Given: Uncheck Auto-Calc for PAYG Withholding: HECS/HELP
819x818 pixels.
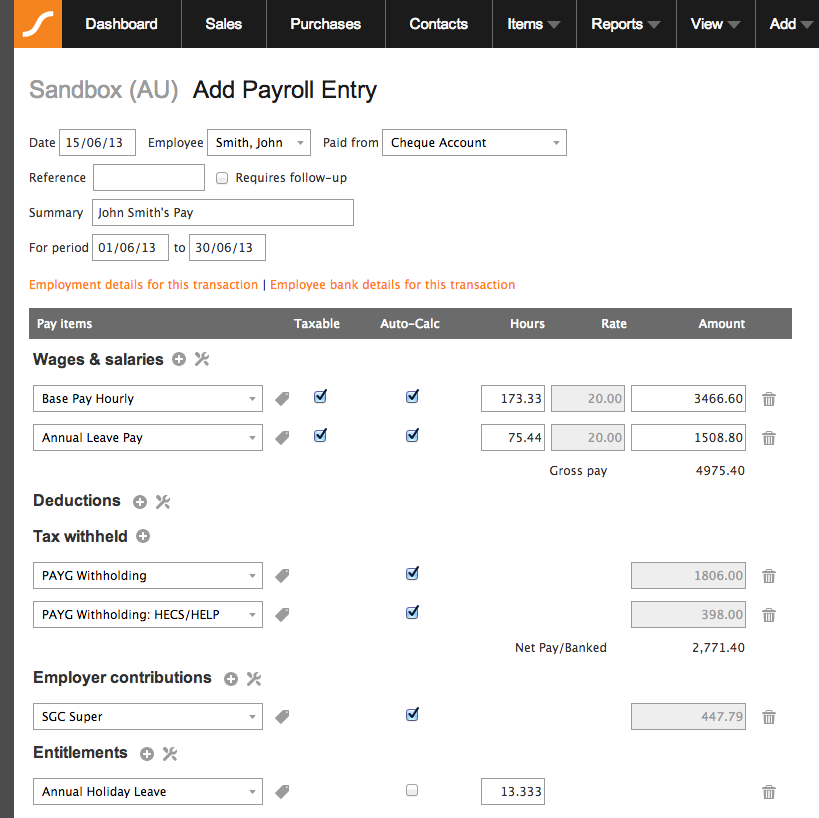Looking at the screenshot, I should click(413, 612).
